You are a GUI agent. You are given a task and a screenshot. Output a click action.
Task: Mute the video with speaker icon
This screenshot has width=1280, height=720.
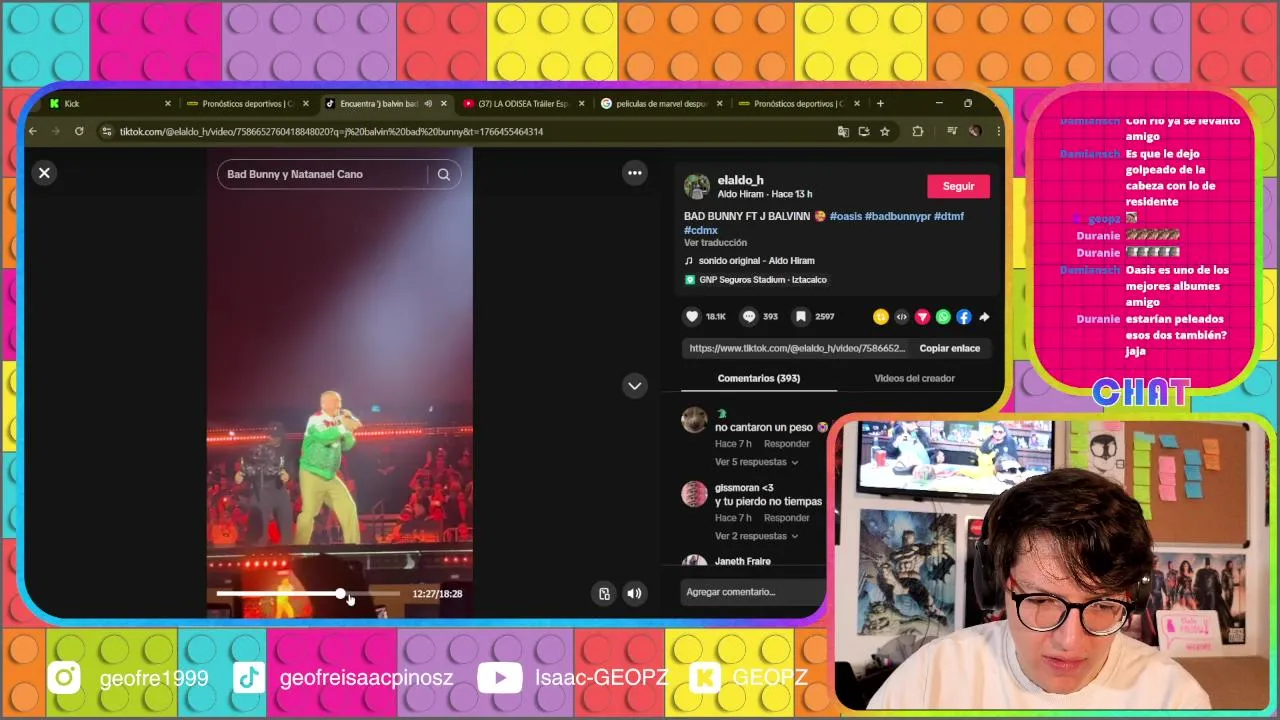coord(634,593)
